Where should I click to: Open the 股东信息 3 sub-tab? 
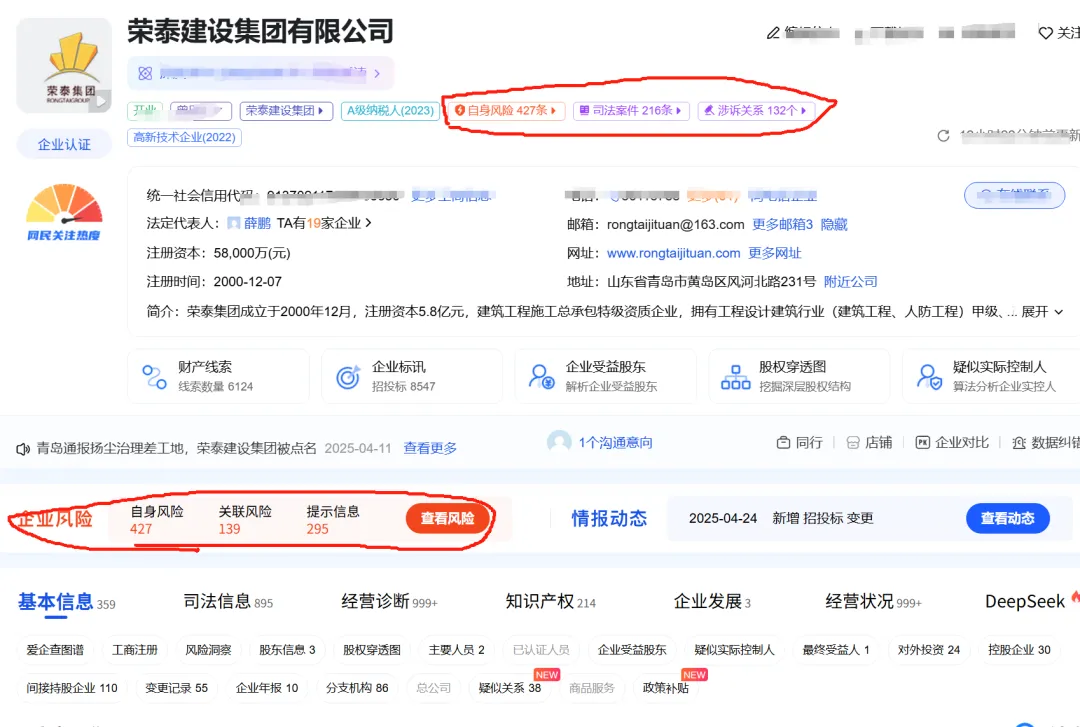coord(287,650)
